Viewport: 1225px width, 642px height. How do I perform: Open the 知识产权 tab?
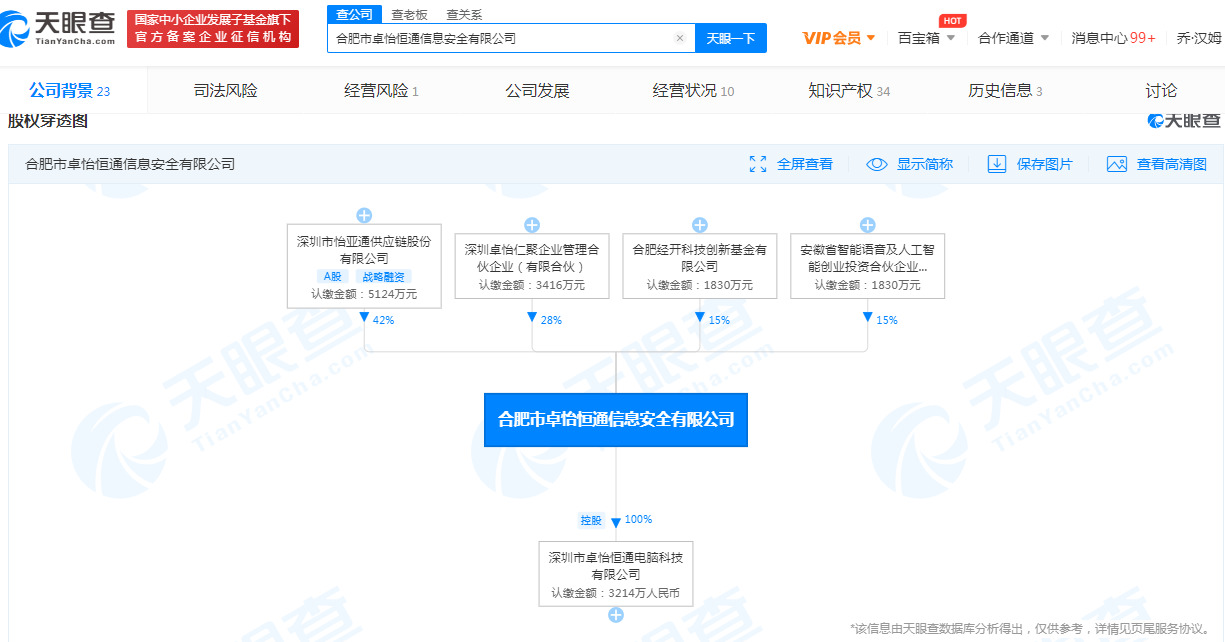[849, 91]
